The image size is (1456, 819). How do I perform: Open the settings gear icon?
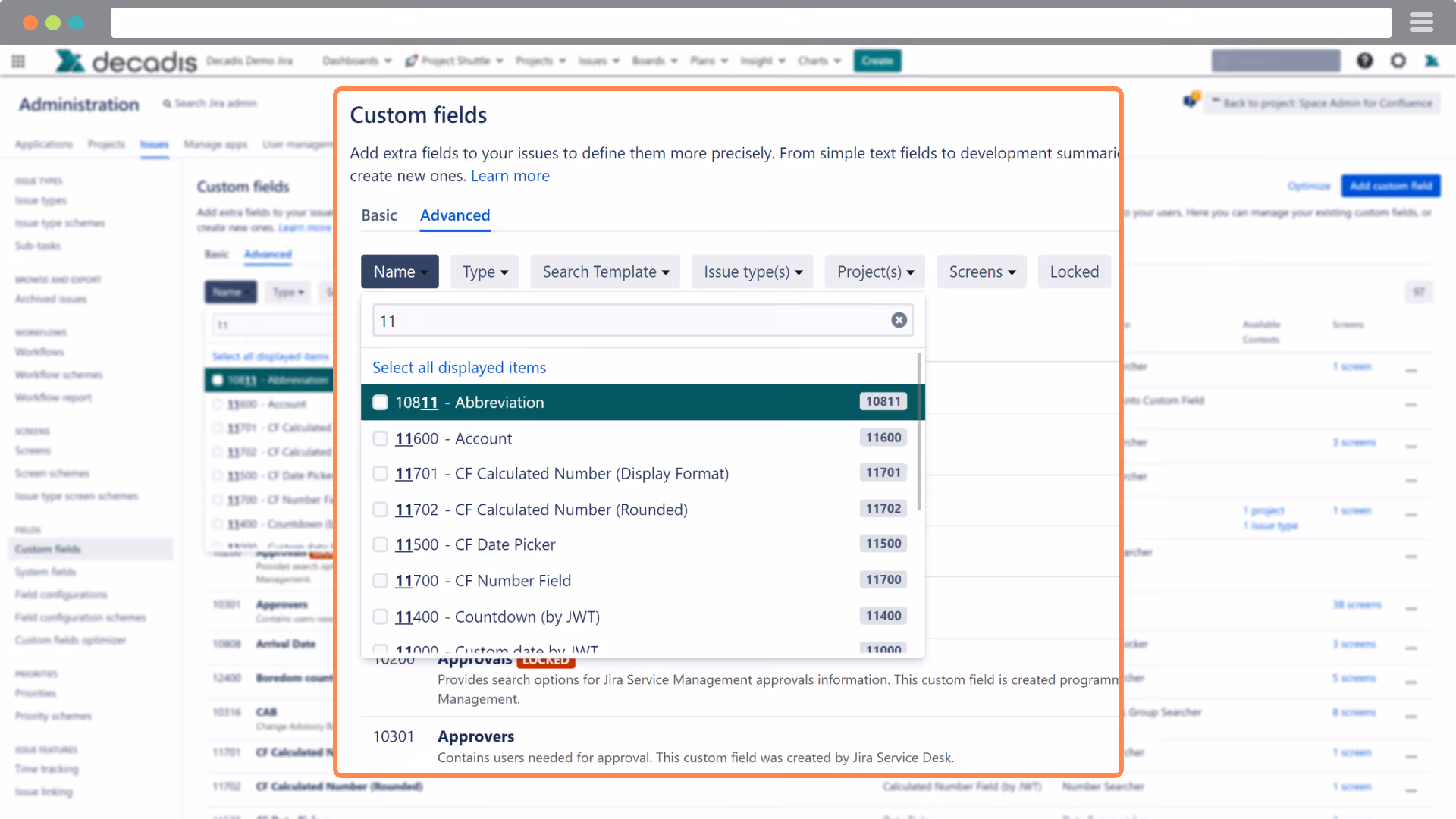point(1398,61)
